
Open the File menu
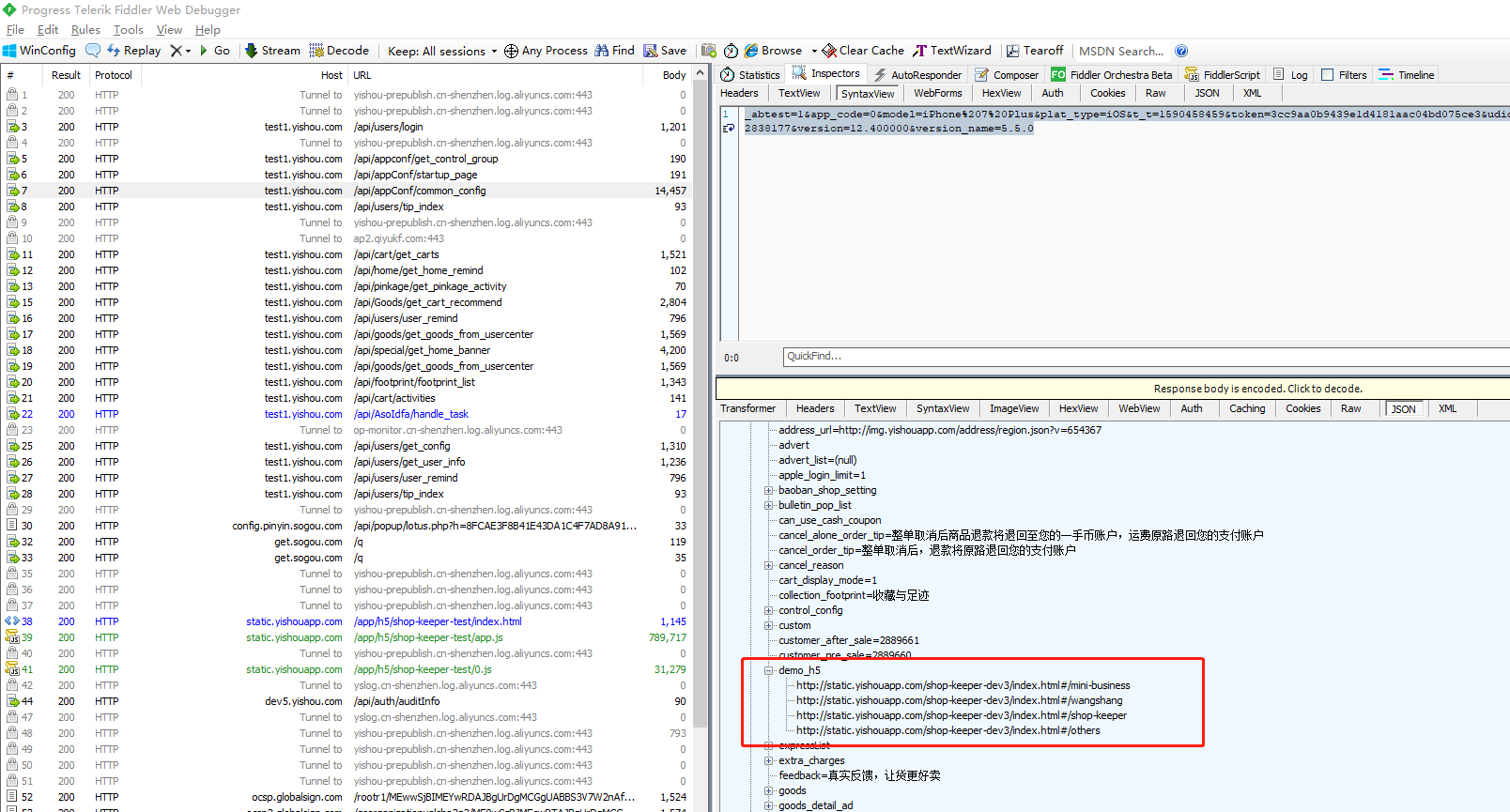coord(15,30)
